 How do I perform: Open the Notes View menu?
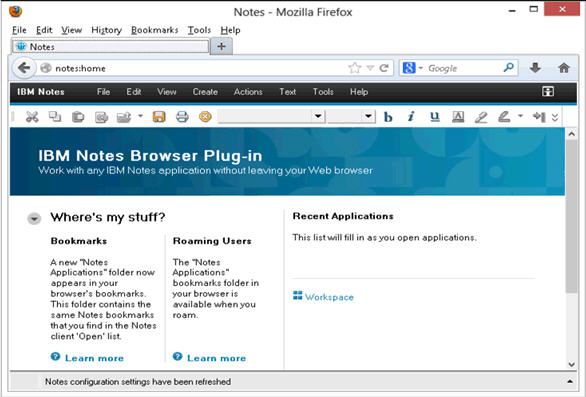(x=167, y=92)
